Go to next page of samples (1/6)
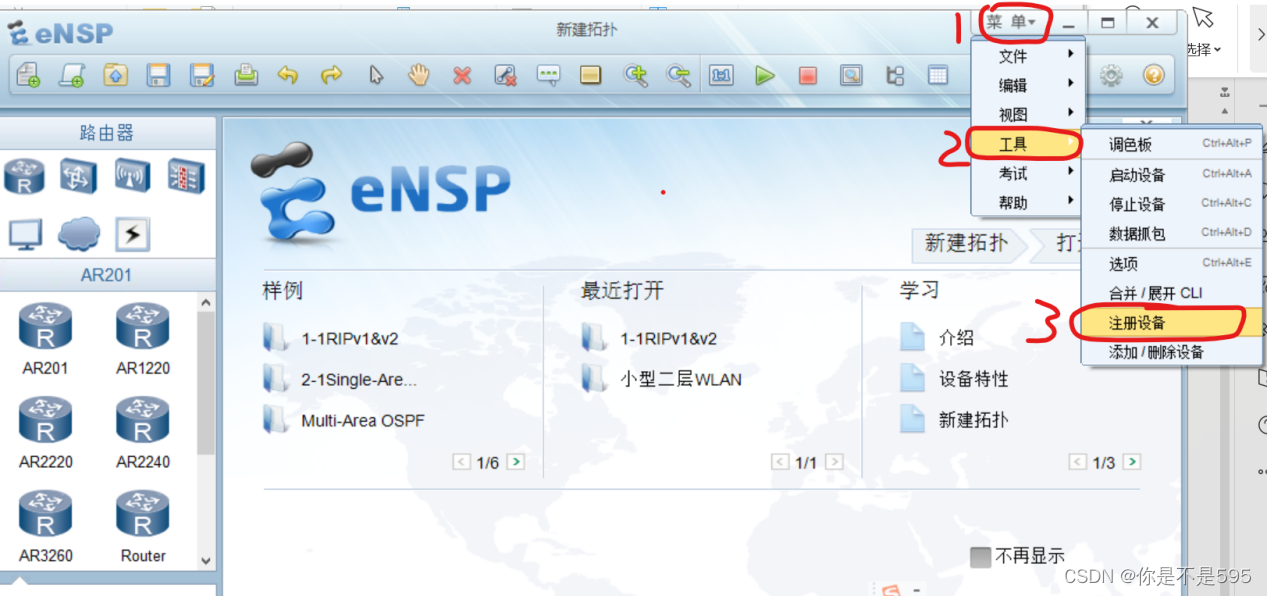The width and height of the screenshot is (1267, 596). click(x=515, y=462)
